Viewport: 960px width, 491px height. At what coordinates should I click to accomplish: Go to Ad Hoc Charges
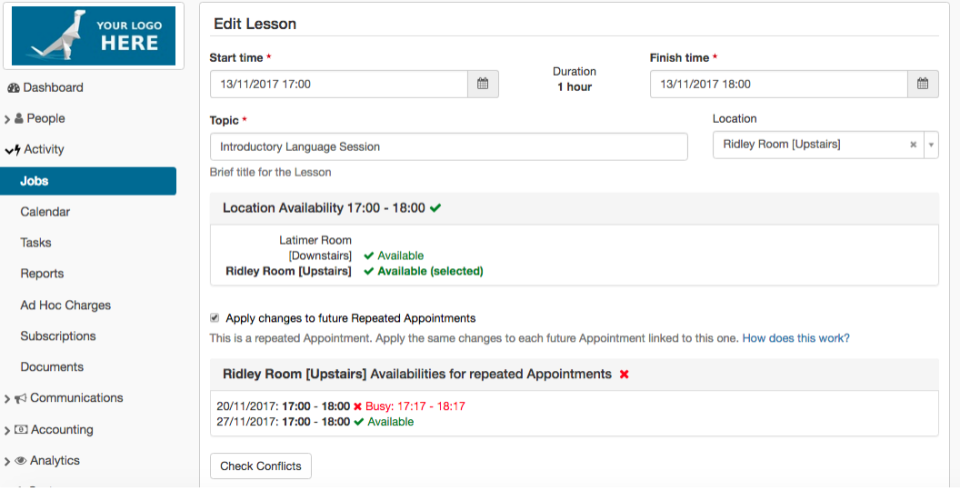click(65, 305)
